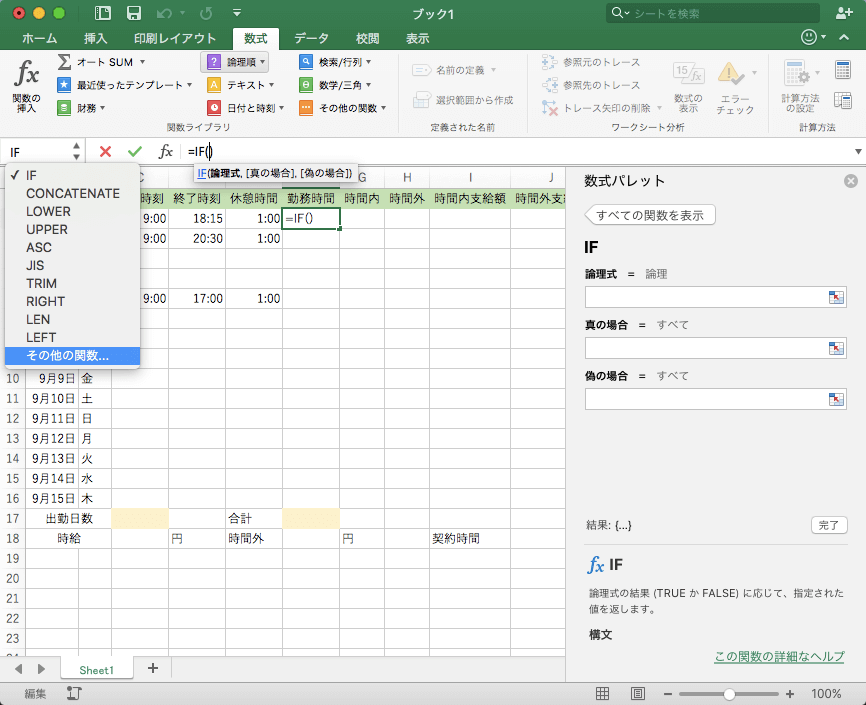
Task: Click the Text (テキスト) functions icon
Action: pyautogui.click(x=214, y=85)
